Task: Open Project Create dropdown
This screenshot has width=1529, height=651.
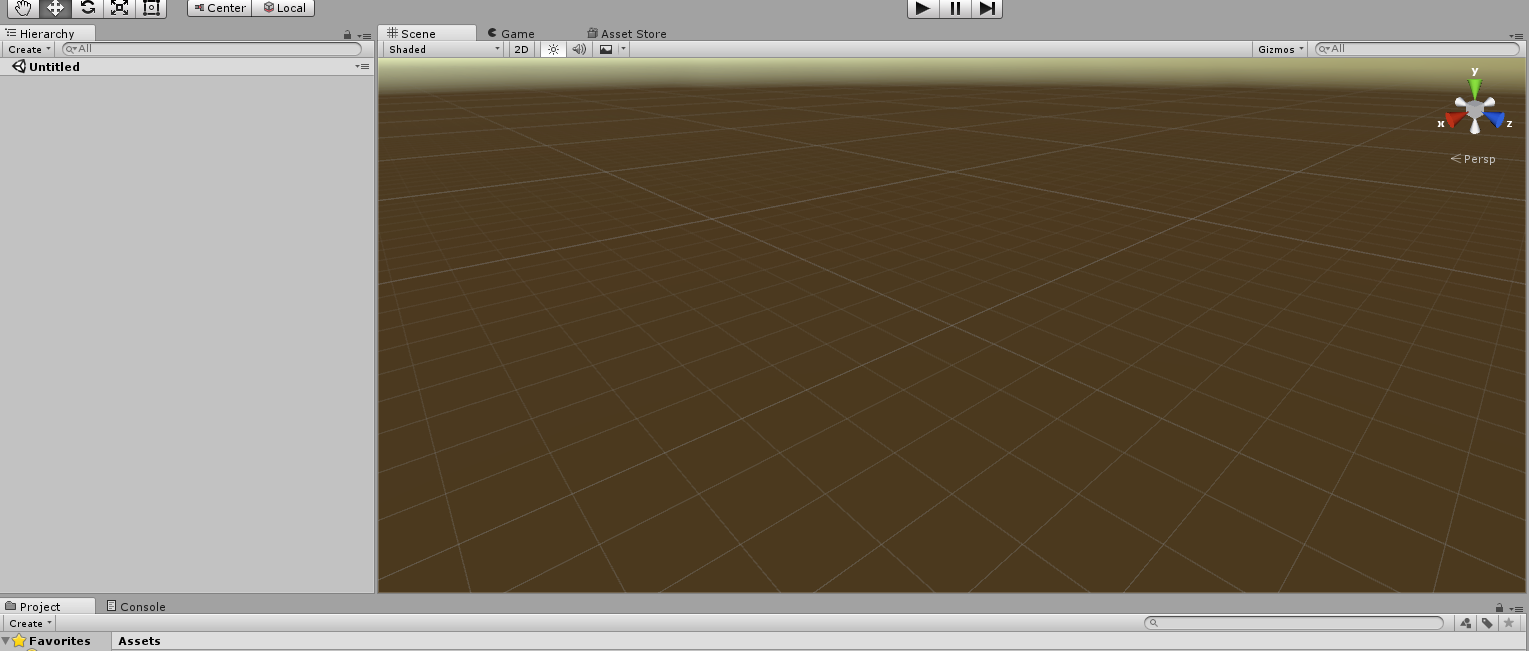Action: [x=28, y=623]
